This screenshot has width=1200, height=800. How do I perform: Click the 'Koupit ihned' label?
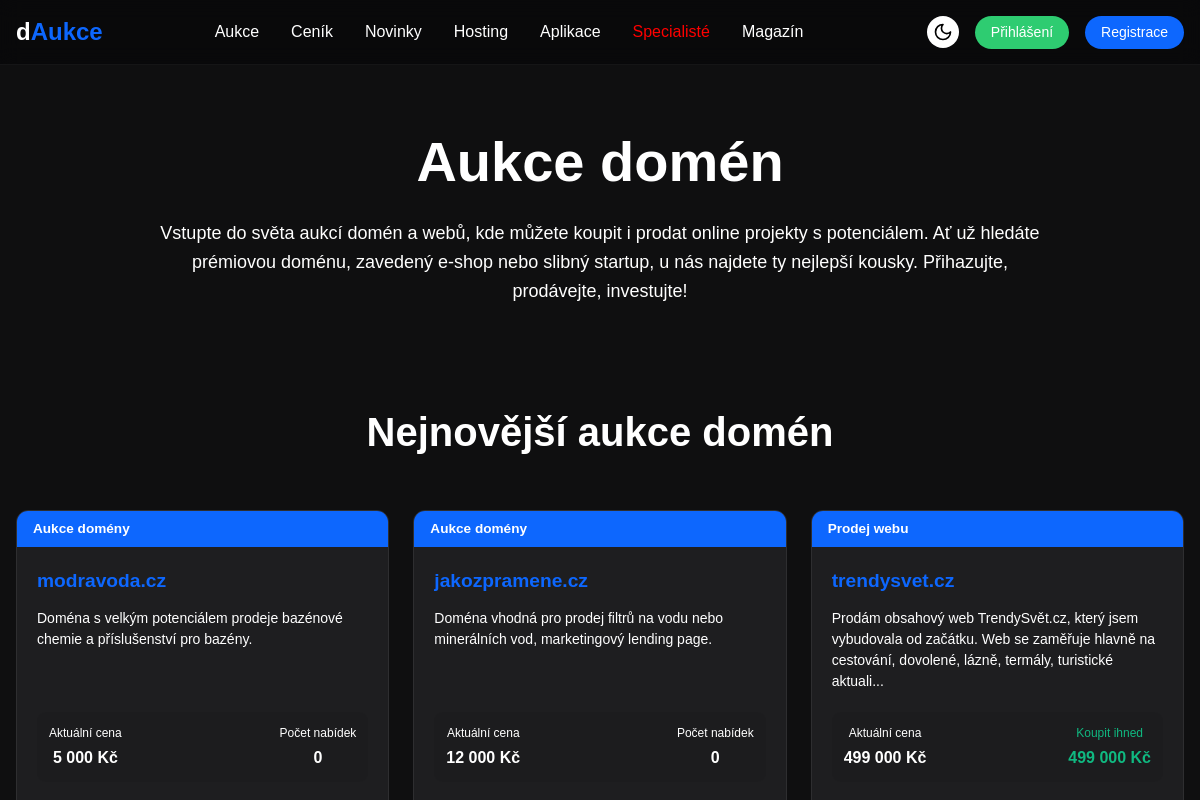(x=1109, y=733)
